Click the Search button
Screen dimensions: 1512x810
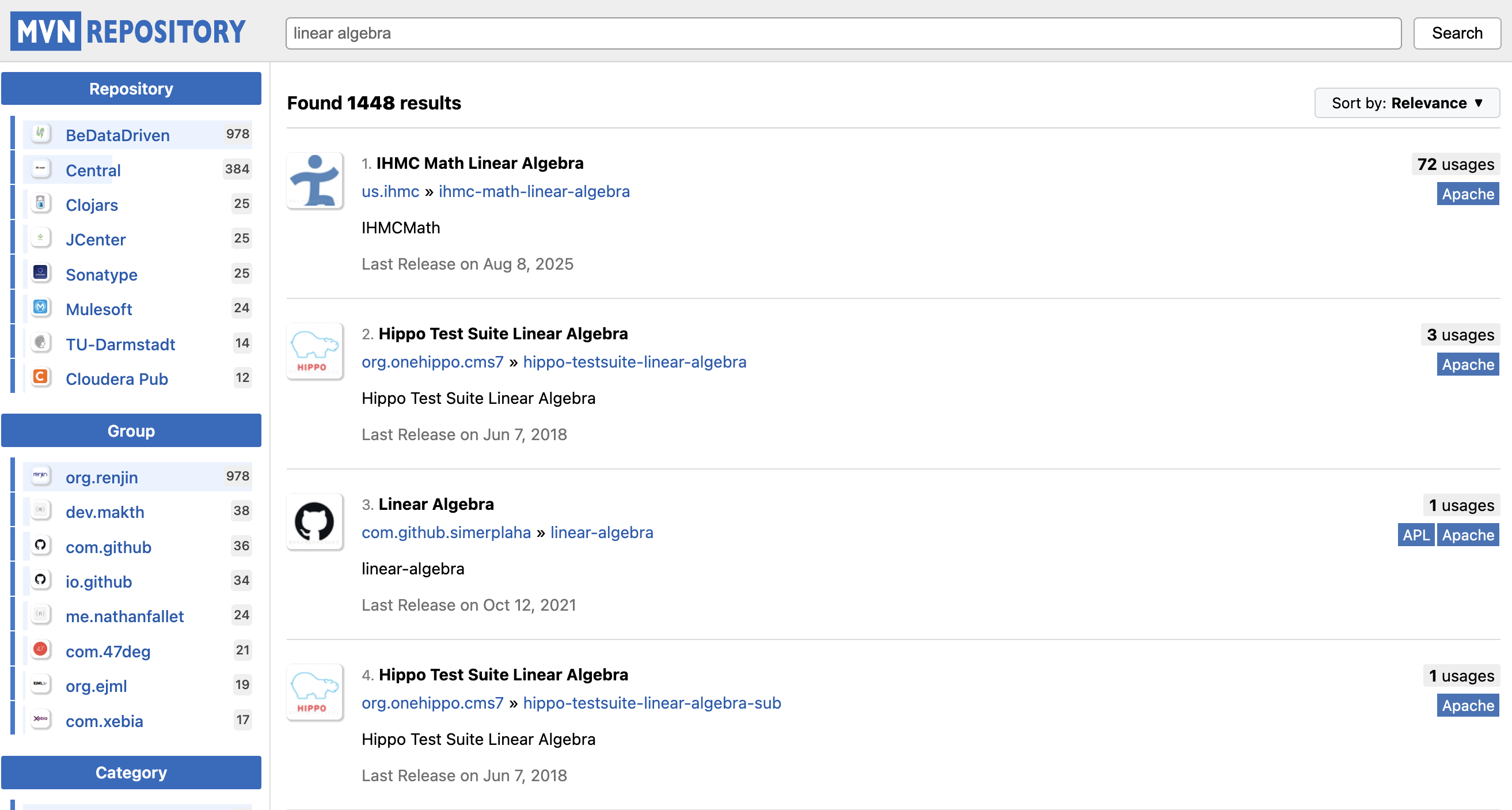click(x=1457, y=33)
